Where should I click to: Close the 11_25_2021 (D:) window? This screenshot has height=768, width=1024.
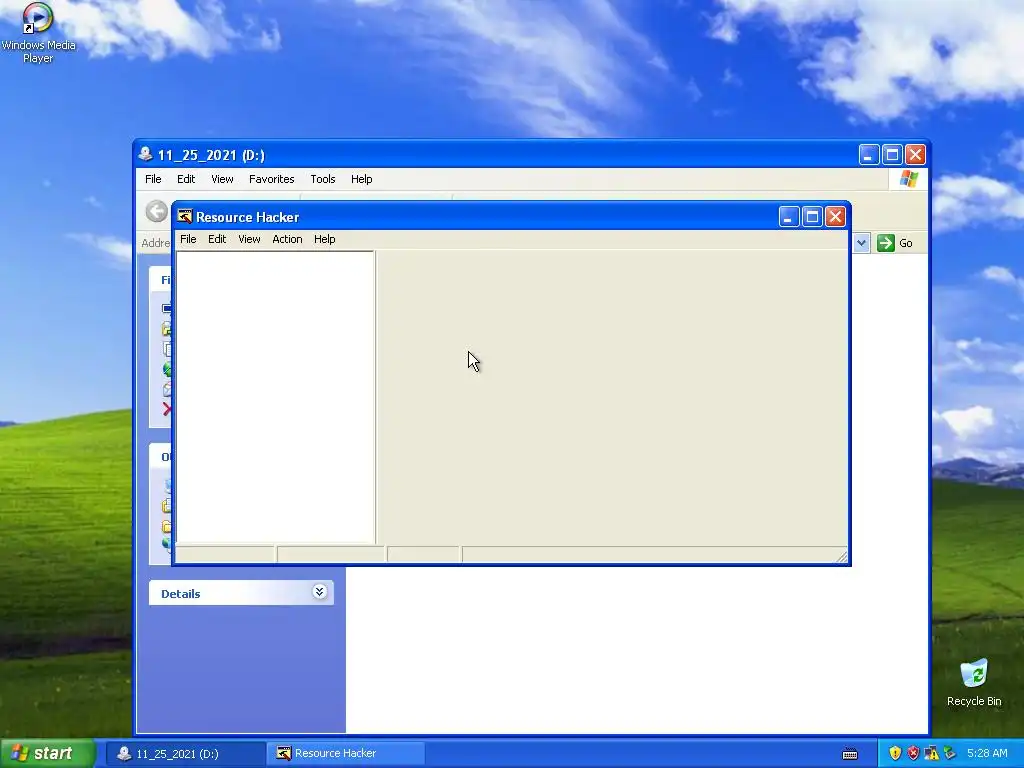[x=915, y=155]
